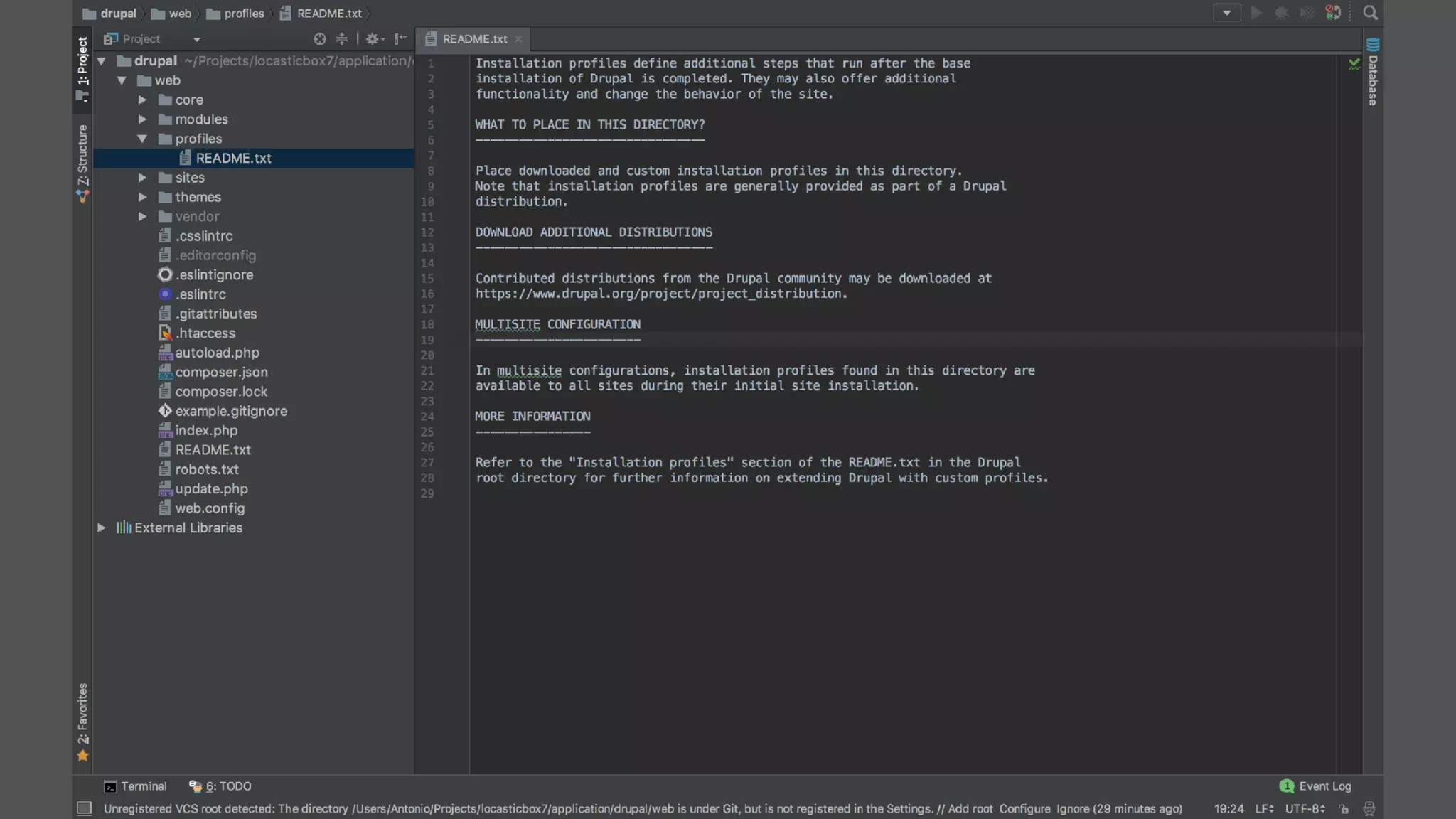Select composer.json in the project tree
The width and height of the screenshot is (1456, 819).
click(x=221, y=372)
